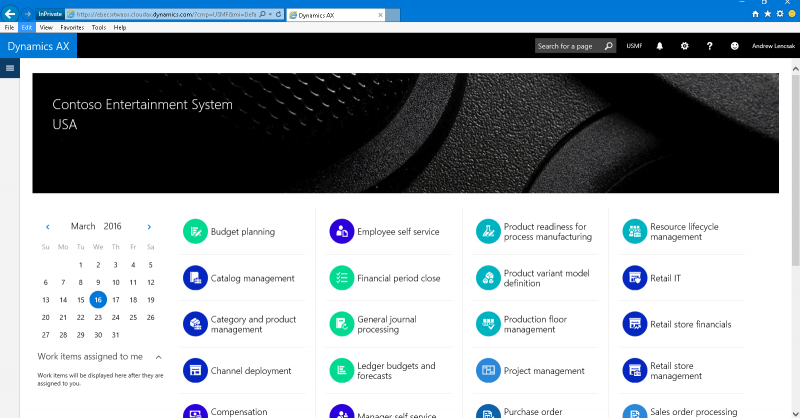The height and width of the screenshot is (418, 800).
Task: Open Production floor management icon
Action: coord(488,324)
